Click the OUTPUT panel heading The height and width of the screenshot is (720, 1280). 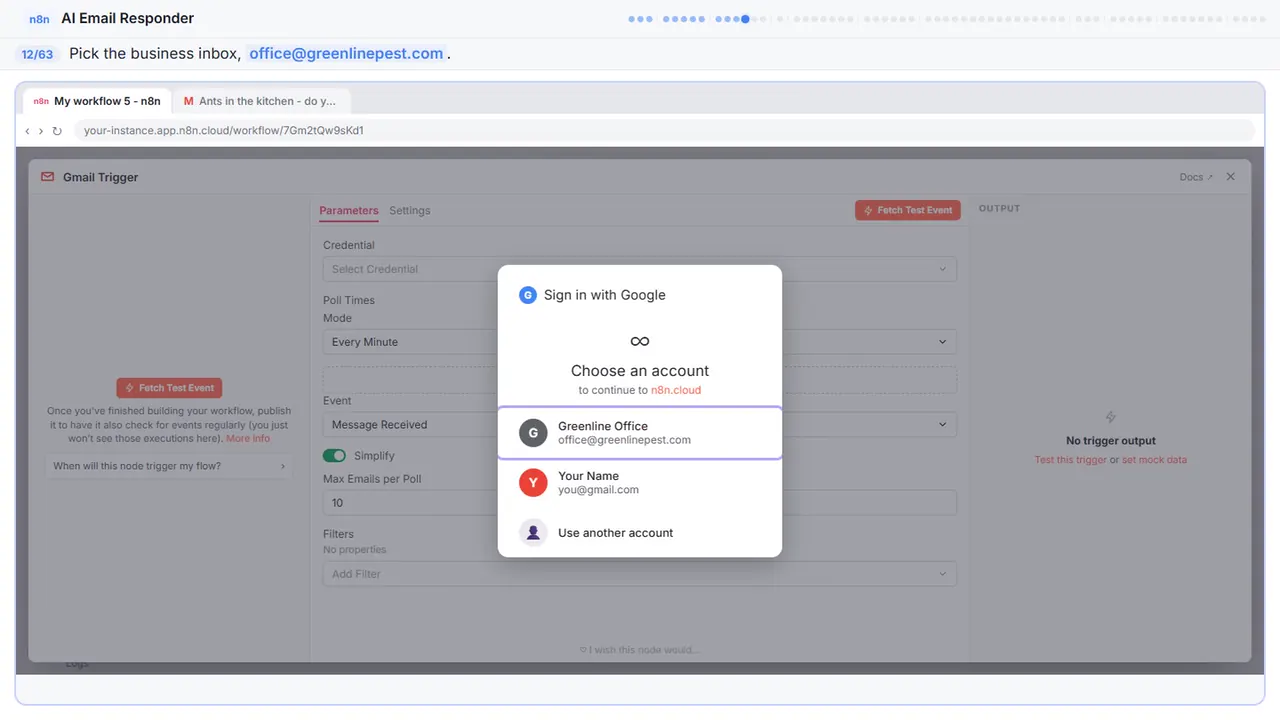[999, 209]
